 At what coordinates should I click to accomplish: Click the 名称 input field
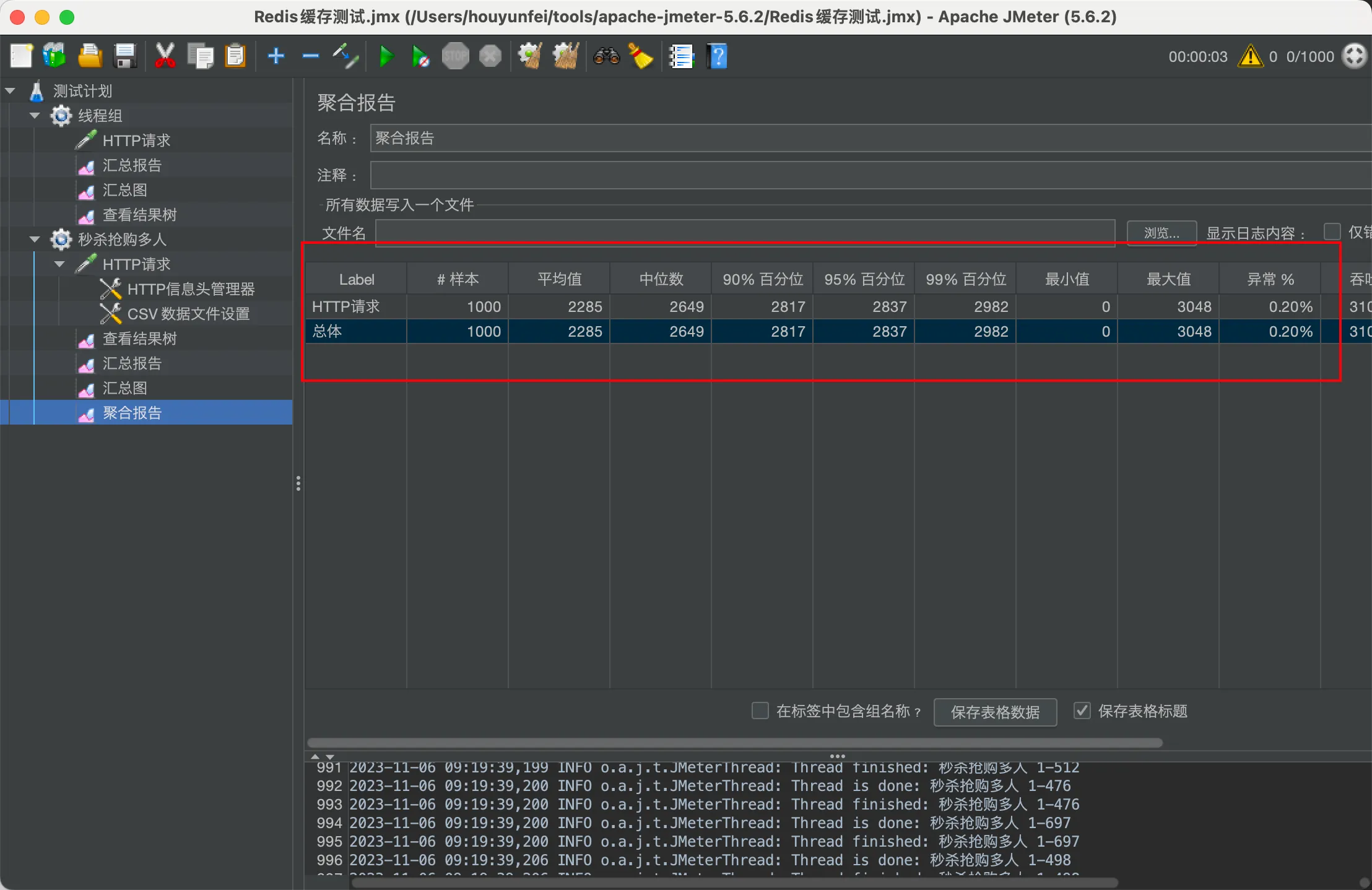tap(871, 138)
